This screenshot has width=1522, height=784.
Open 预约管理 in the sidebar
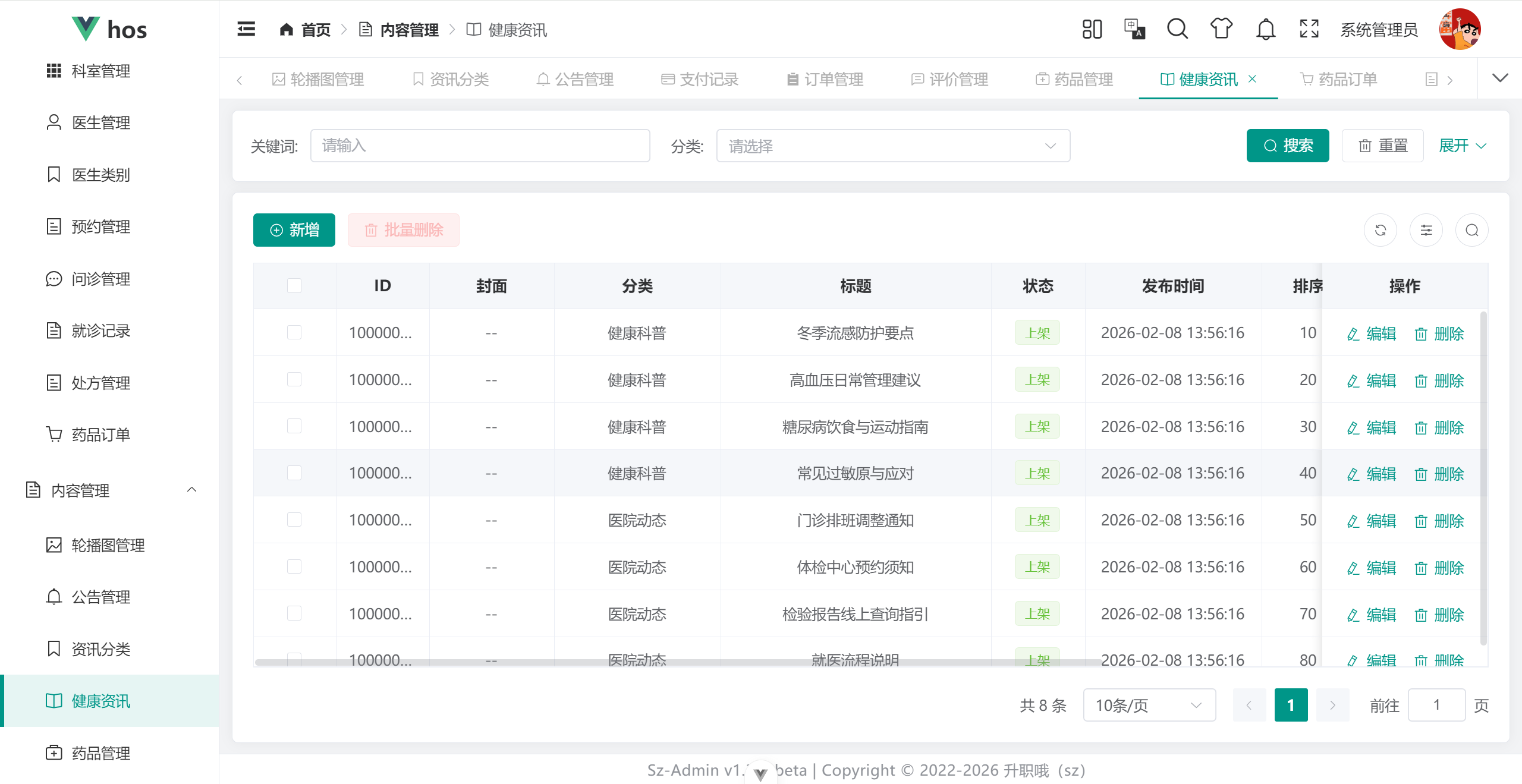[x=101, y=226]
